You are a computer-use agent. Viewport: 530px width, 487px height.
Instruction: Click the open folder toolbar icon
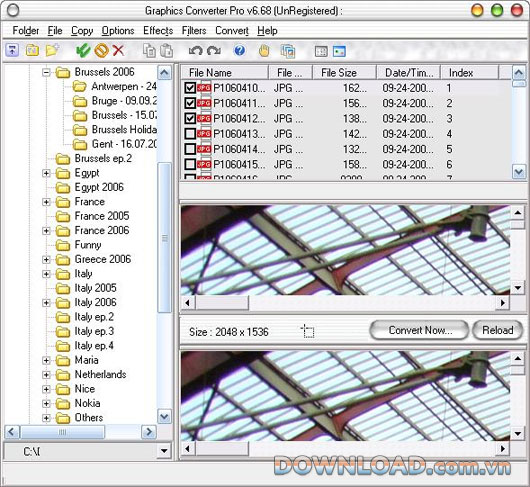tap(32, 51)
